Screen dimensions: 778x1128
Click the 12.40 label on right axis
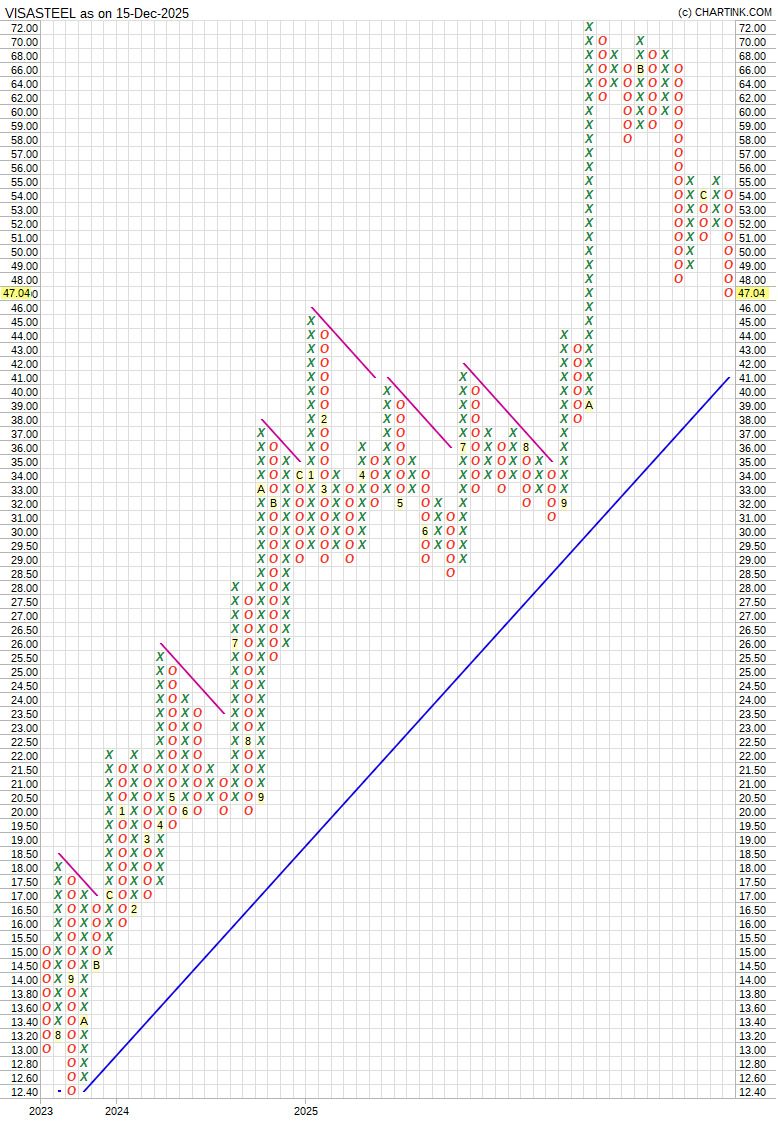click(x=752, y=1092)
